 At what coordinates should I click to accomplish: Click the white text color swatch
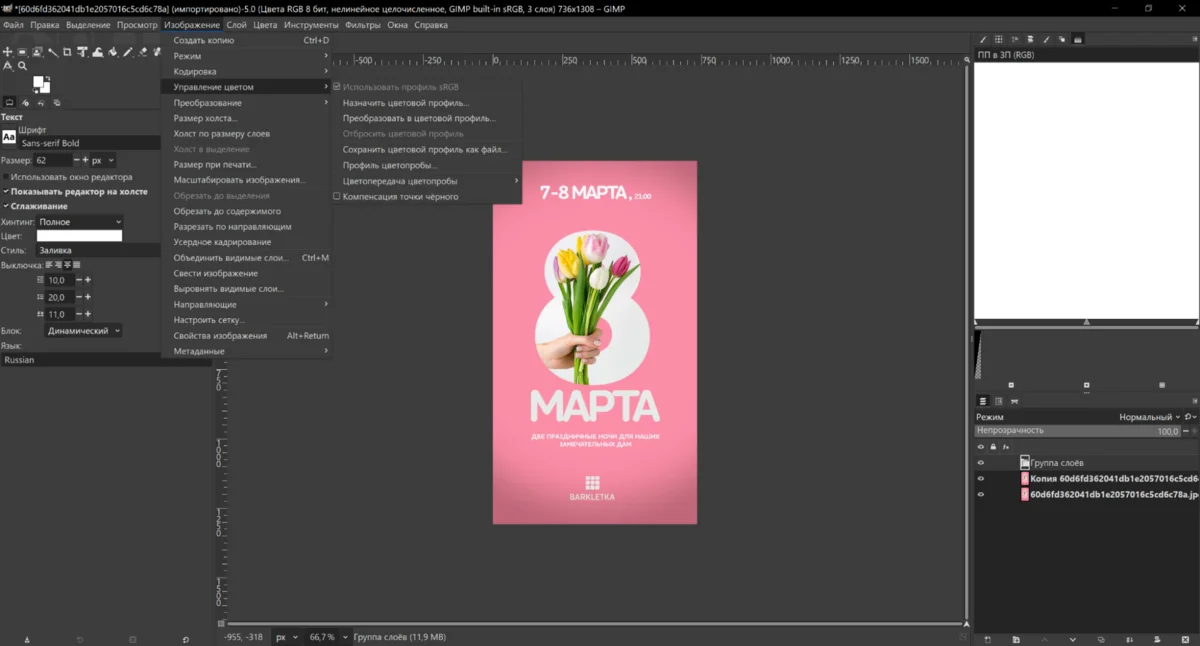click(79, 236)
